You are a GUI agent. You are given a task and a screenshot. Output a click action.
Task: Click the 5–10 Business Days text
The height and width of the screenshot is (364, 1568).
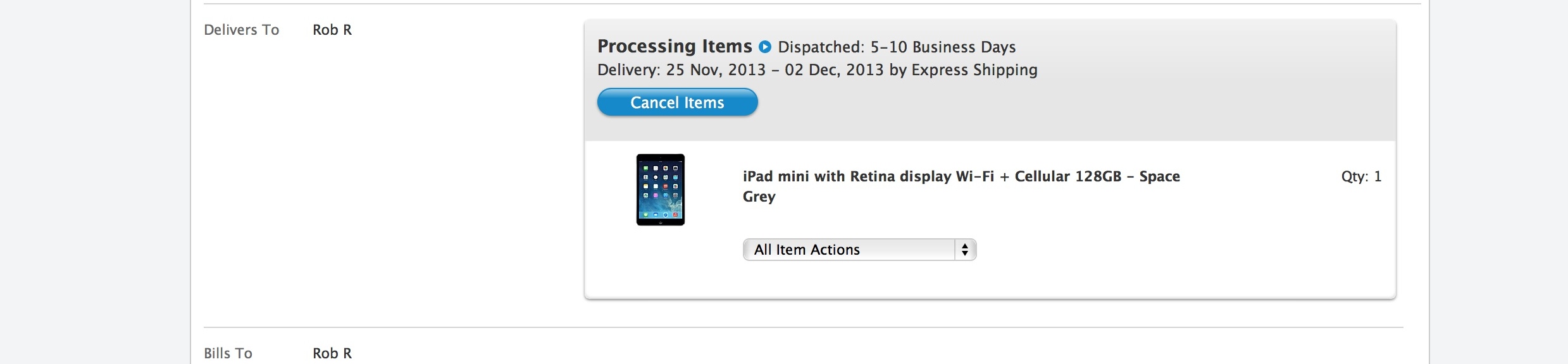pos(943,47)
